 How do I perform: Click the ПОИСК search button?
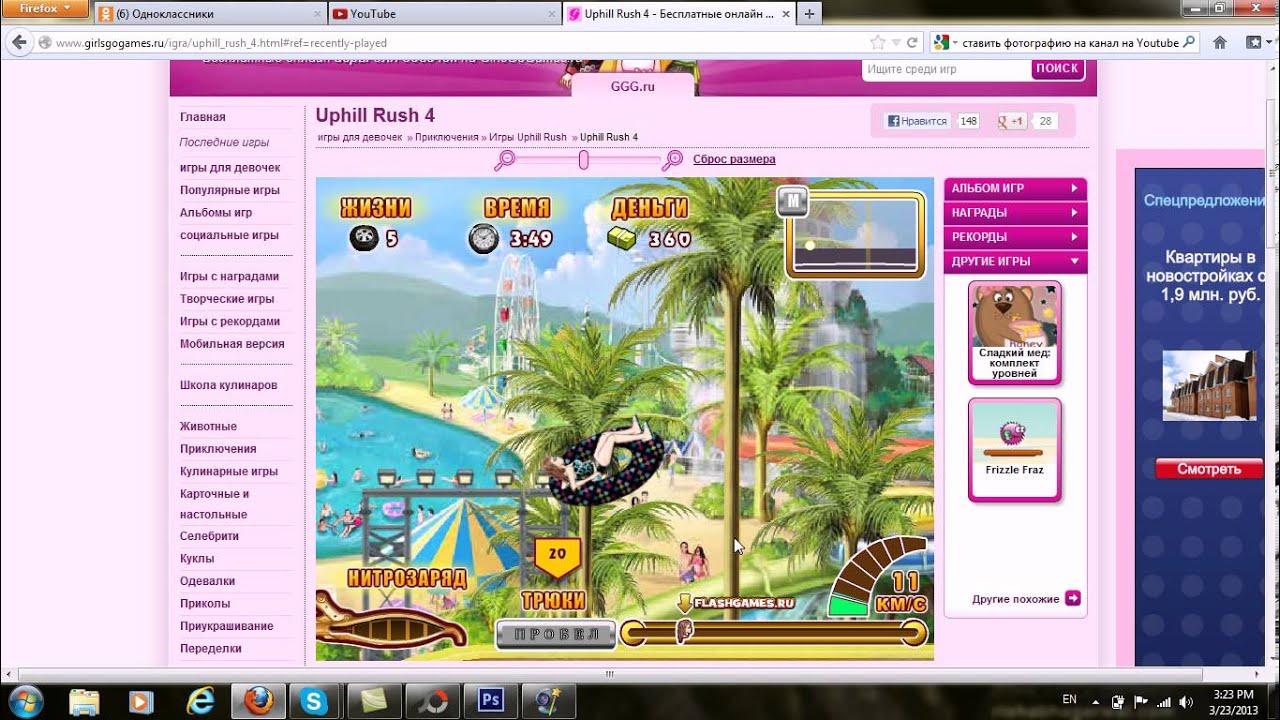(1057, 69)
